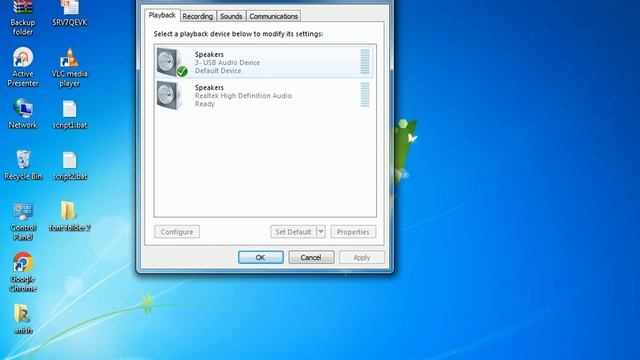This screenshot has width=640, height=360.
Task: Open the Properties button
Action: [353, 231]
